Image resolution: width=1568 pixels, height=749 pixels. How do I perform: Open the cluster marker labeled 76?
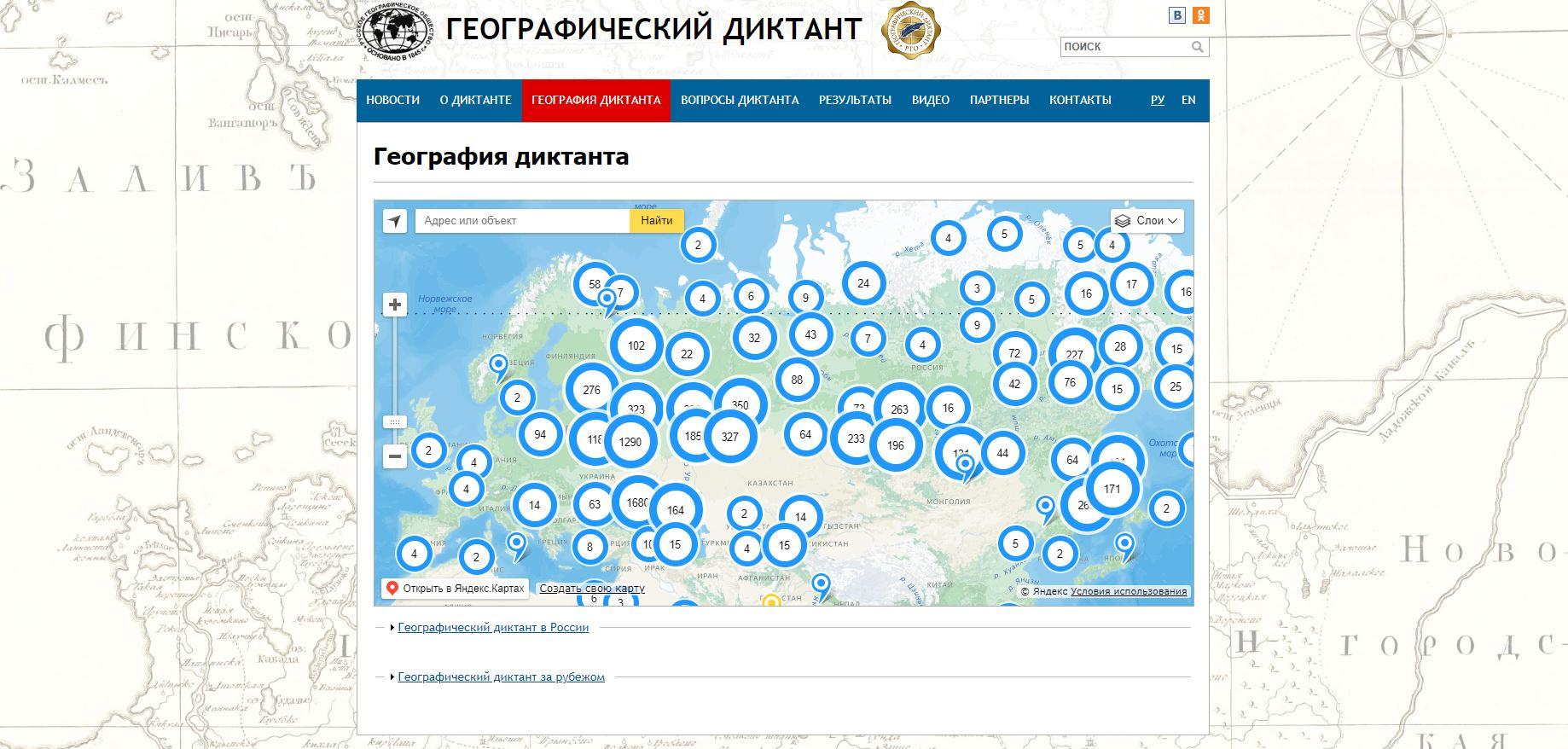1070,382
